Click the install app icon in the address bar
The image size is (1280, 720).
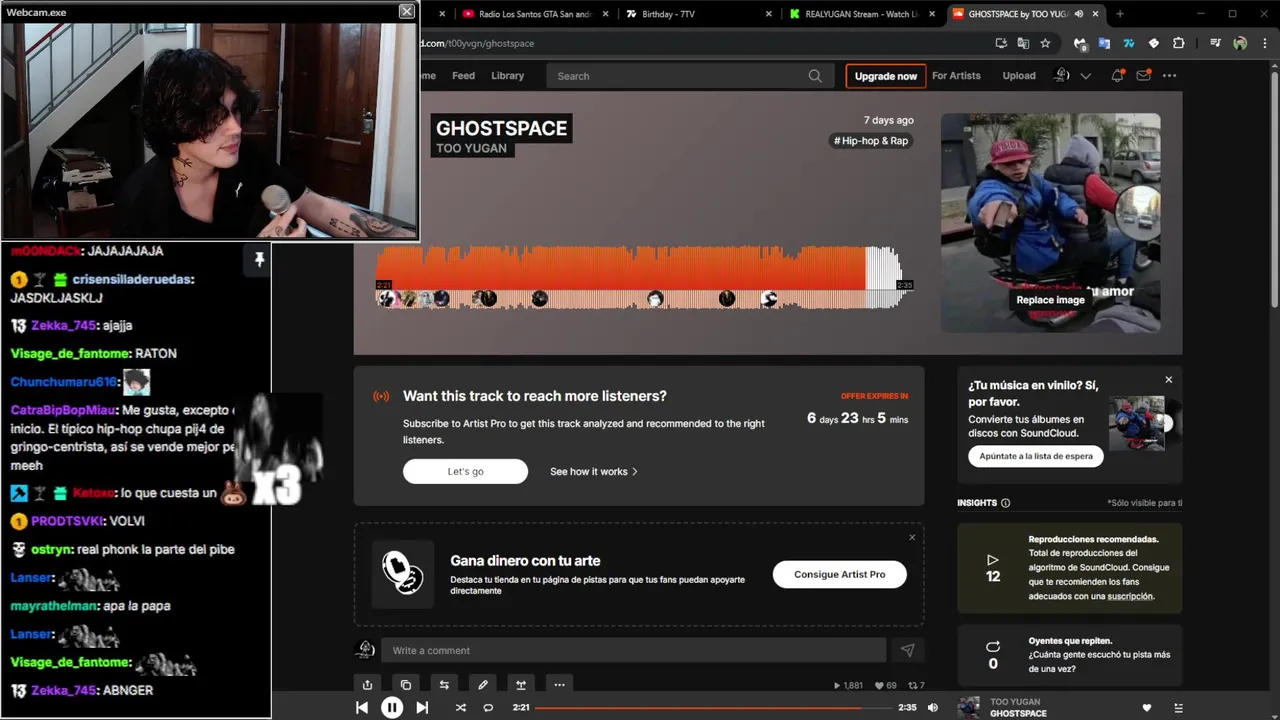point(1001,43)
